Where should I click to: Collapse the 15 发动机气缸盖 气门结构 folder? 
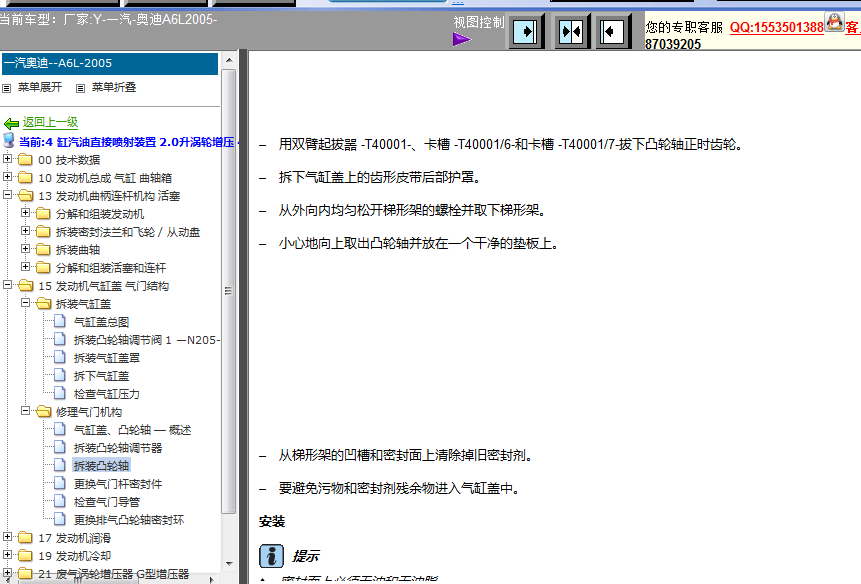pyautogui.click(x=8, y=284)
